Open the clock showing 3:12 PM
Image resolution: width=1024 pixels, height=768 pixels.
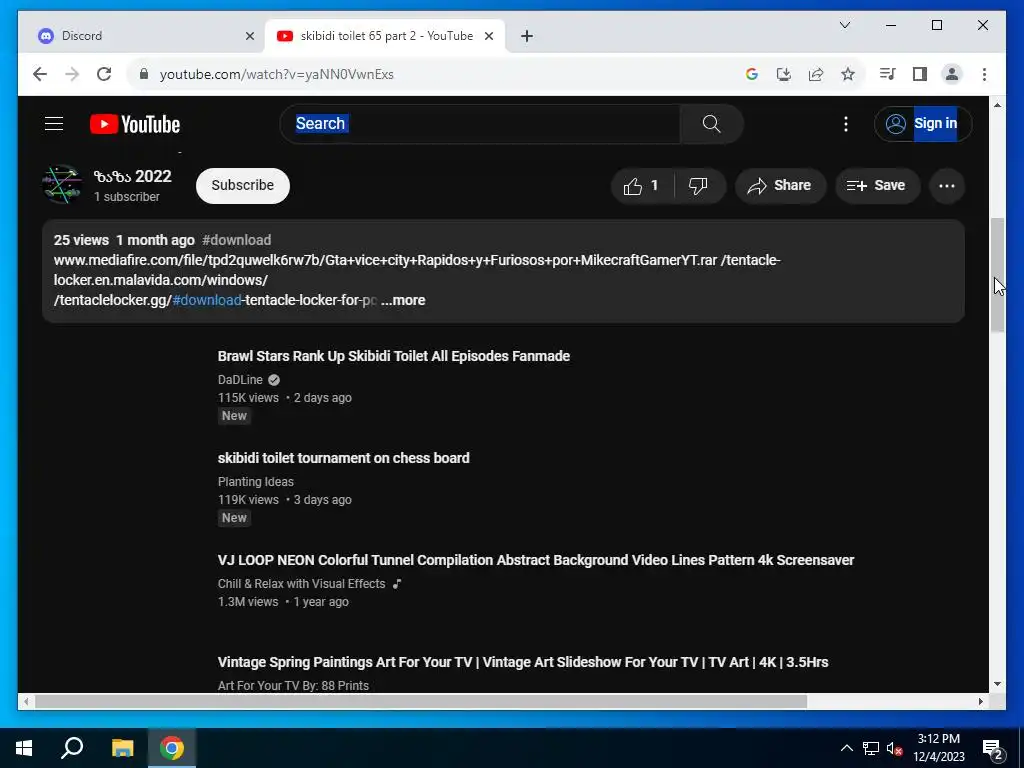point(938,748)
